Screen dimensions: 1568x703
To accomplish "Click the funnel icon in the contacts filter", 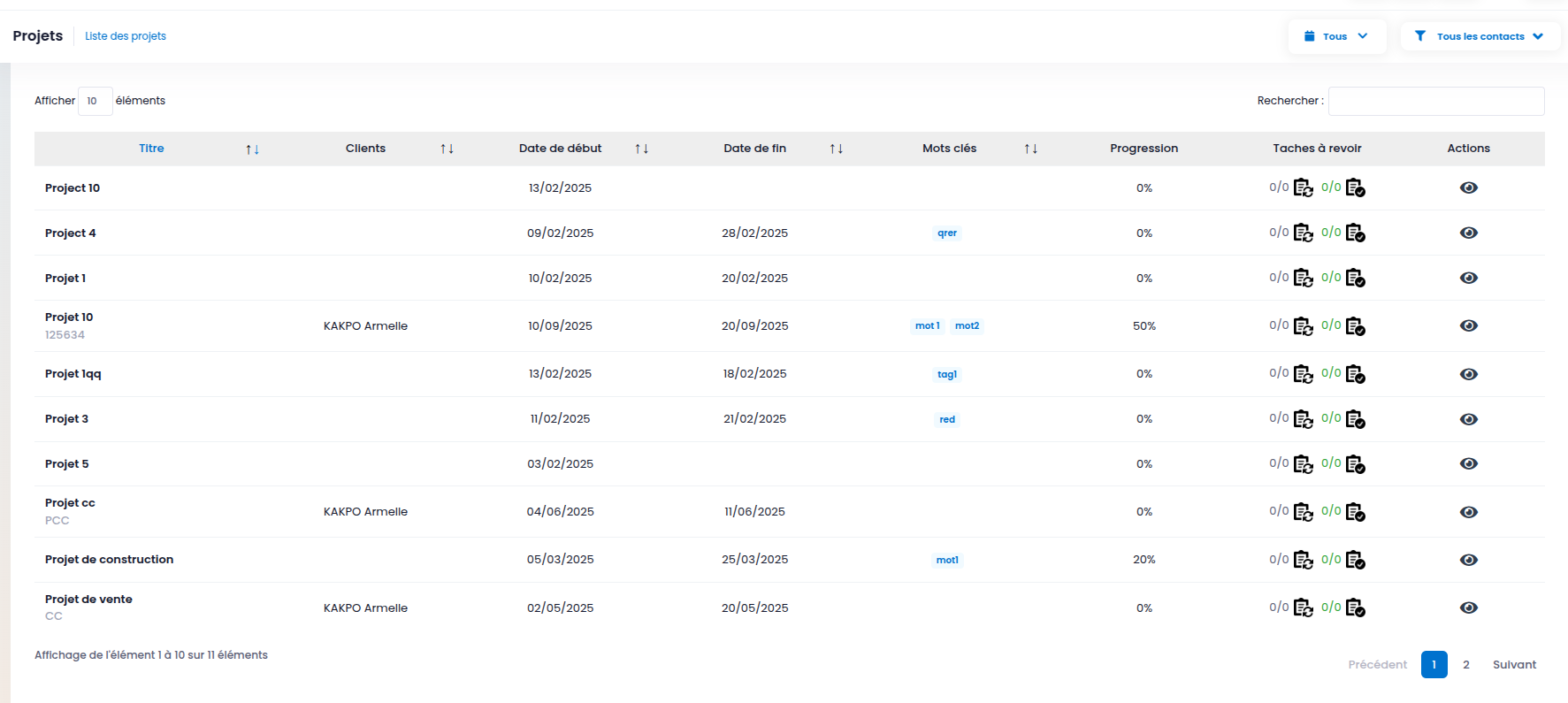I will click(1420, 36).
